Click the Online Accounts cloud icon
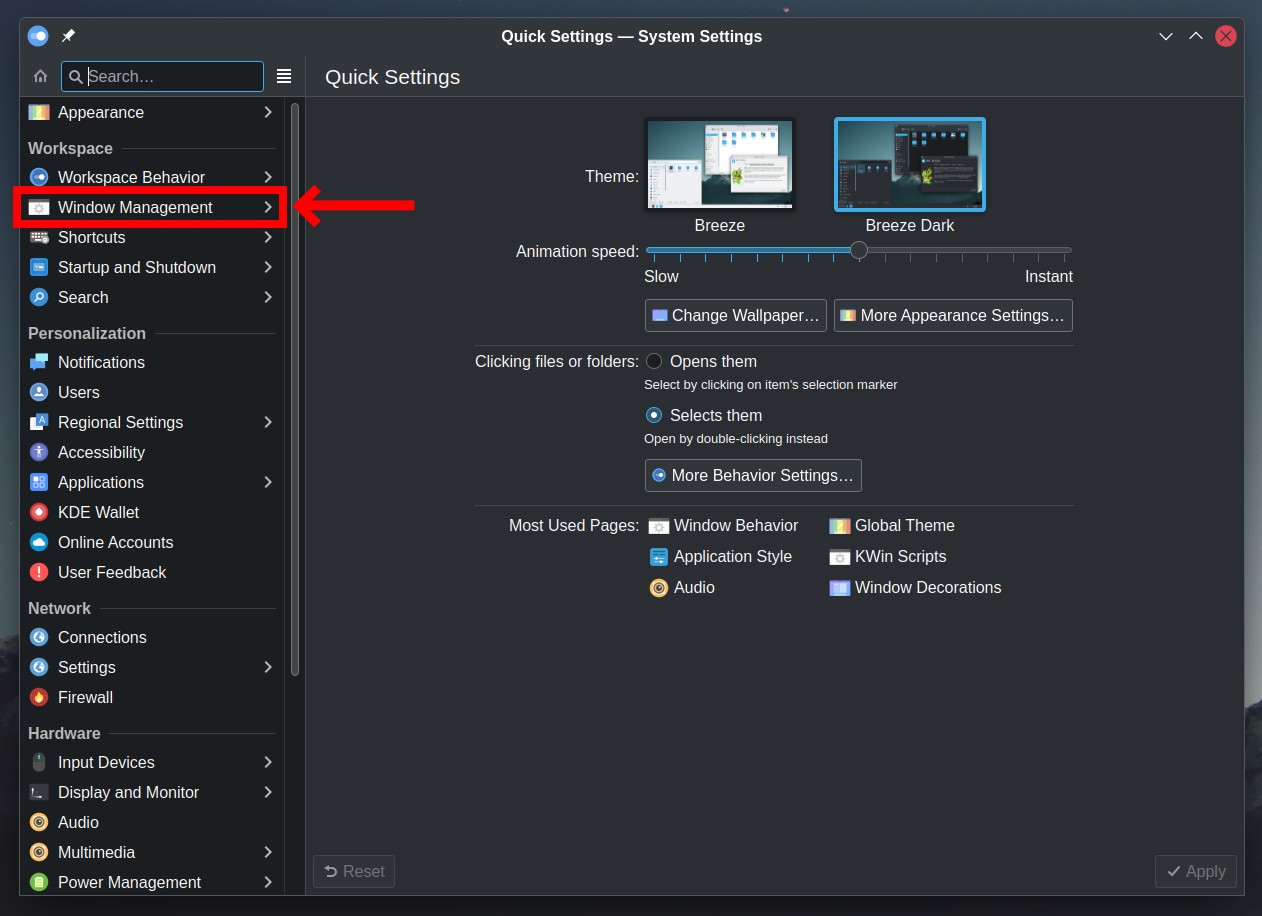1262x916 pixels. click(x=39, y=542)
